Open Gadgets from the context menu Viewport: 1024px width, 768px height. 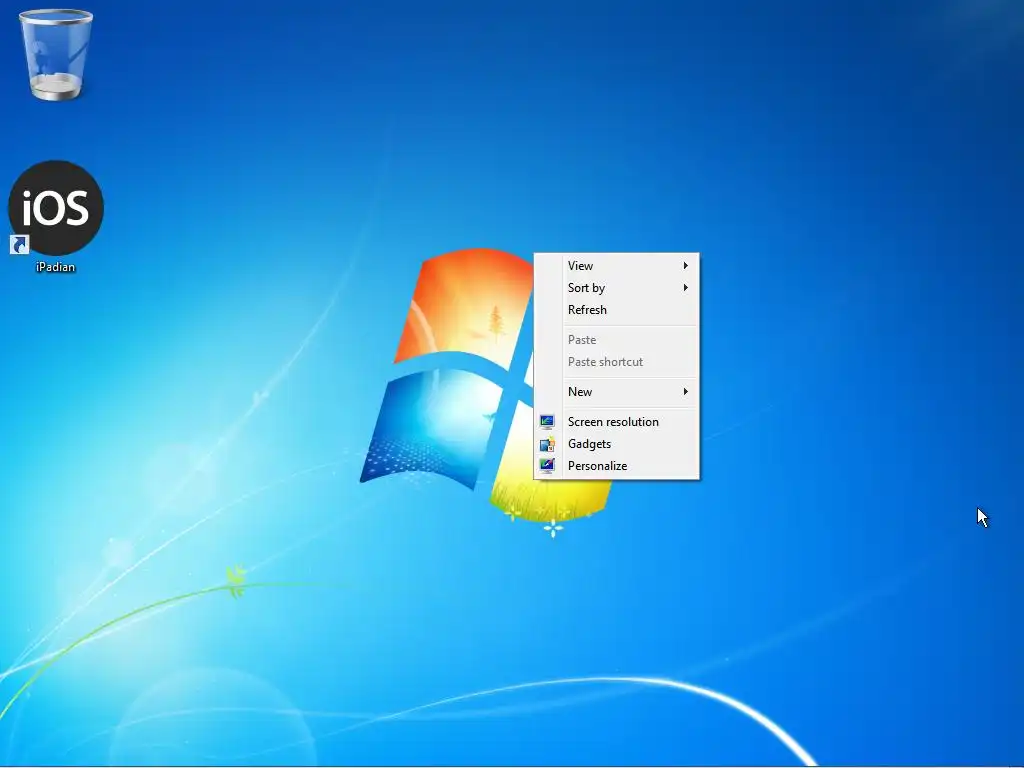tap(616, 444)
